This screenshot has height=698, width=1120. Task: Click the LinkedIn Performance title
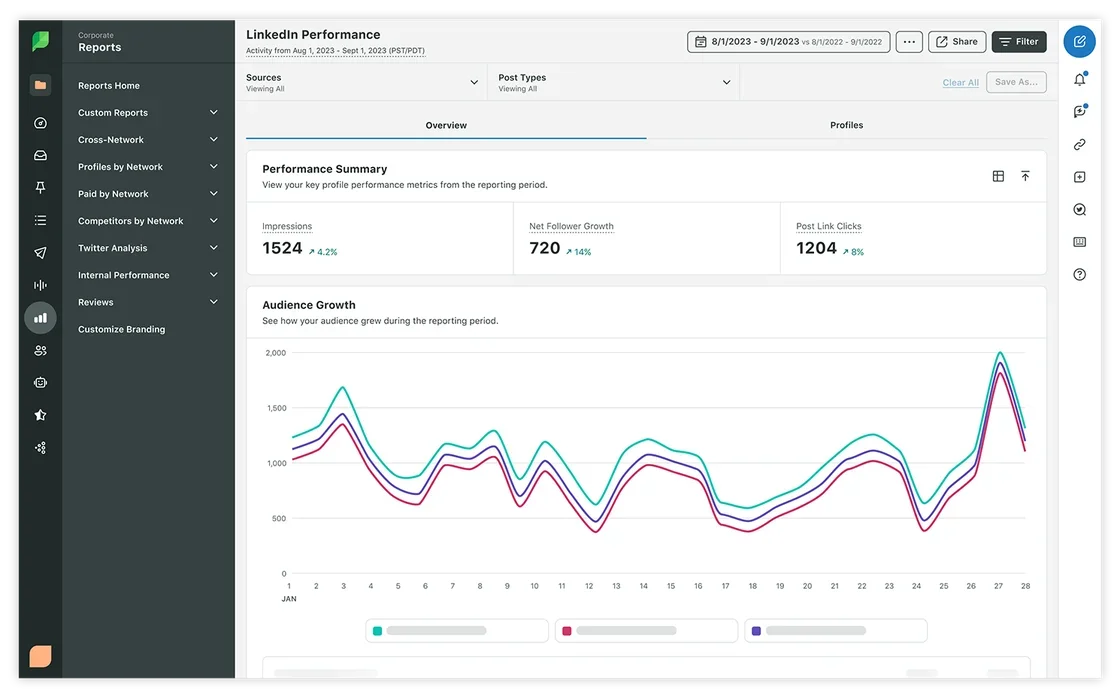pyautogui.click(x=313, y=34)
